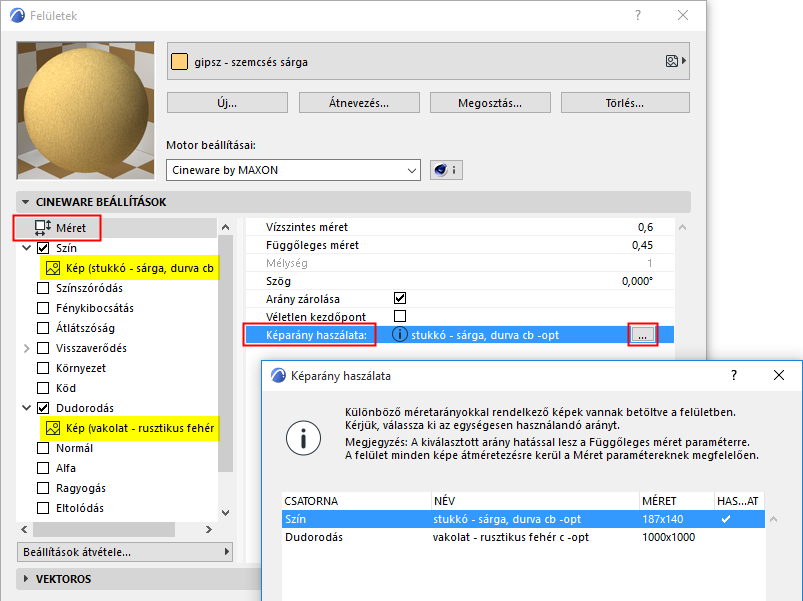The width and height of the screenshot is (803, 601).
Task: Click the channel list scroll down arrow
Action: [225, 512]
